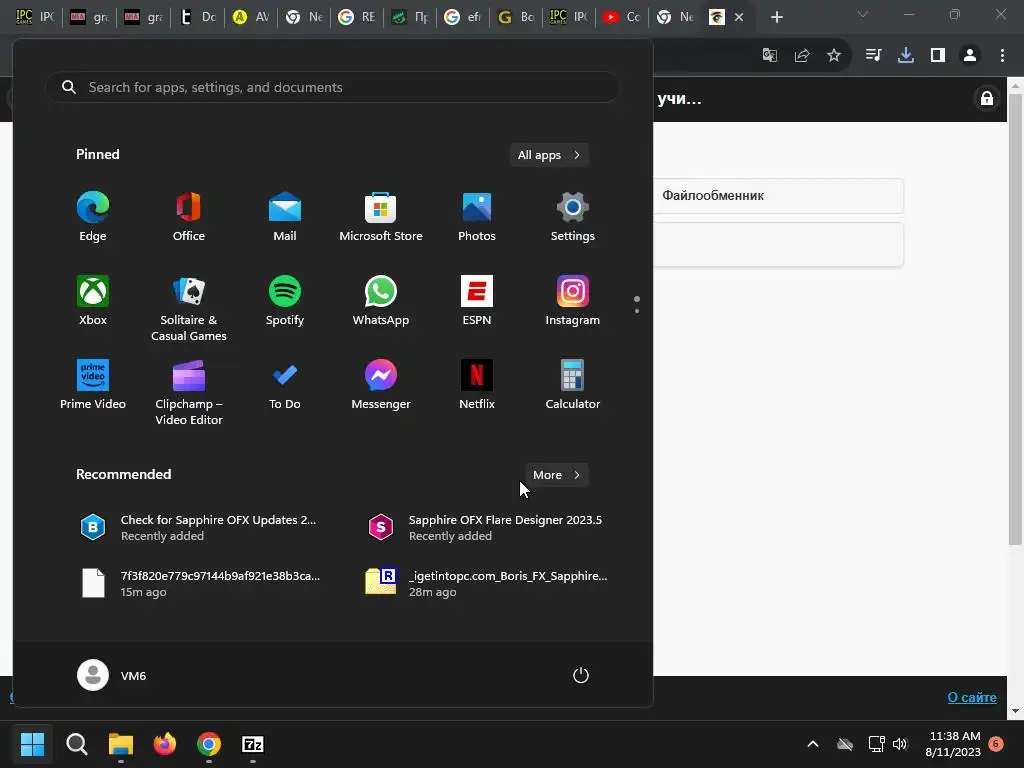Open the clock showing 11:38 AM
Screen dimensions: 1024x768
[953, 744]
